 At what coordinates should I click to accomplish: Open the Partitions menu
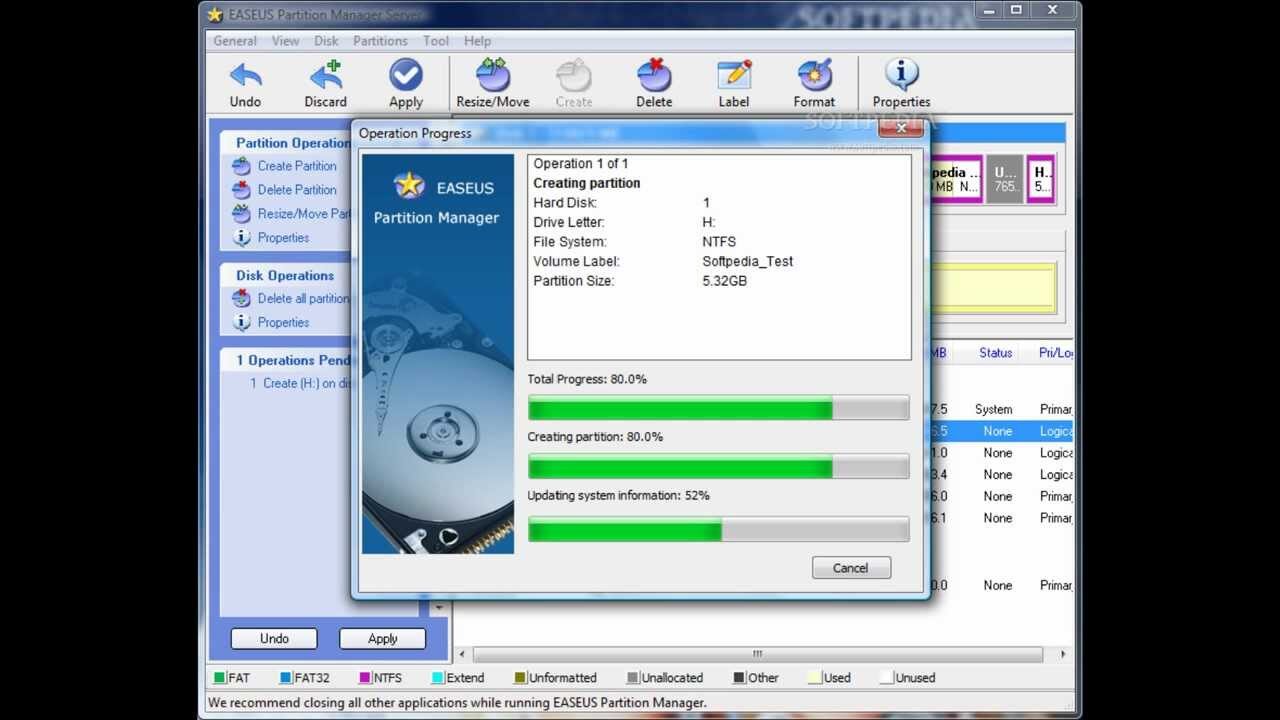(380, 41)
